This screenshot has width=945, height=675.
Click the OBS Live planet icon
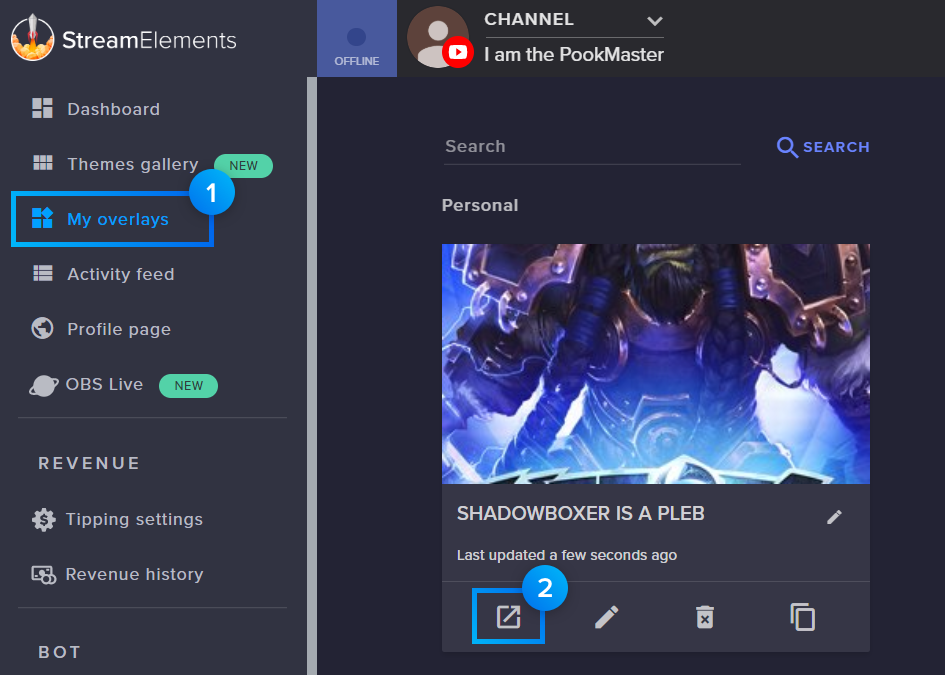pyautogui.click(x=43, y=385)
